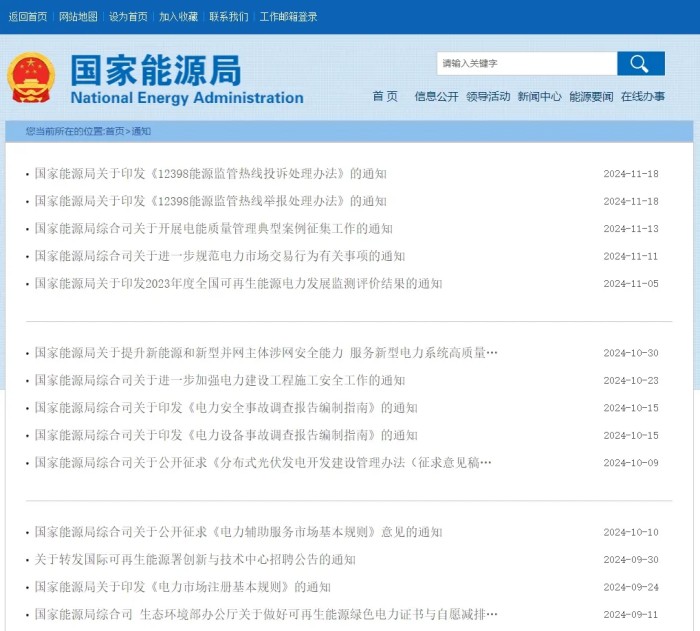Click 联系我们 top link
The width and height of the screenshot is (700, 631).
(x=229, y=17)
